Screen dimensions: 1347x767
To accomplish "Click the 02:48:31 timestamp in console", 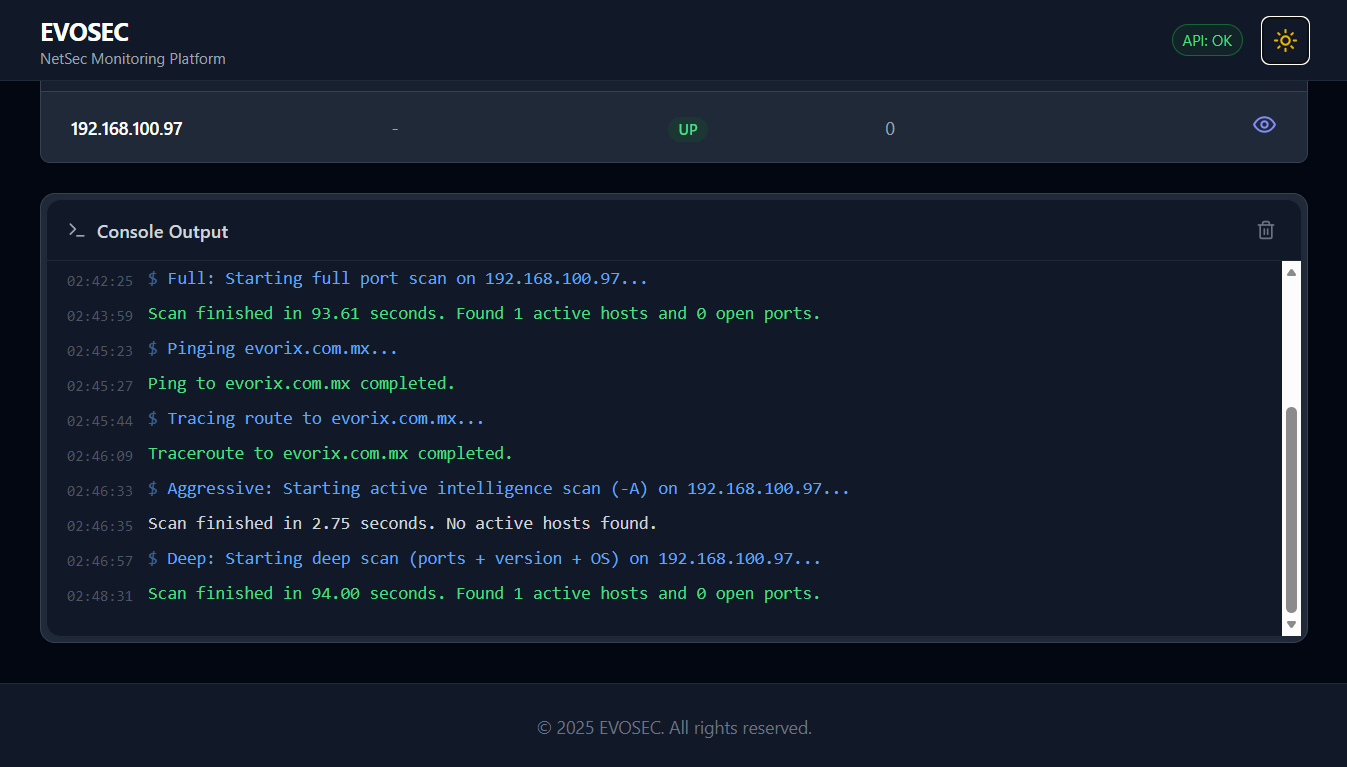I will [100, 596].
